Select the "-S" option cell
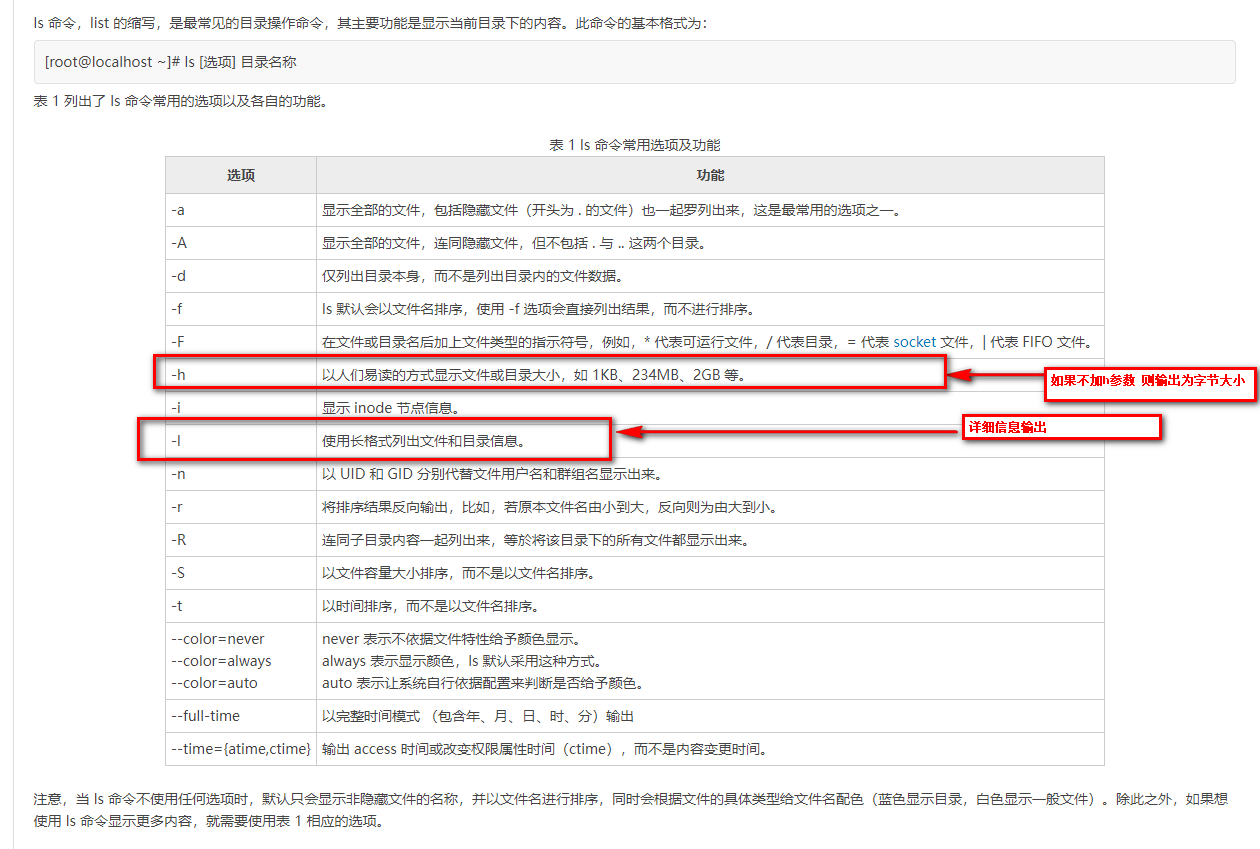This screenshot has height=849, width=1260. point(241,573)
